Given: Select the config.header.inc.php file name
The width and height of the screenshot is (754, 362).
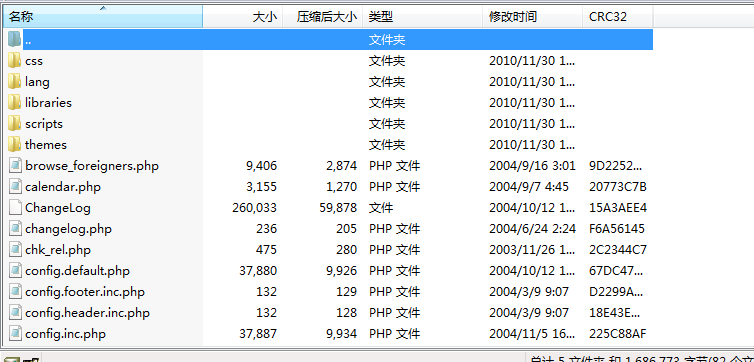Looking at the screenshot, I should (87, 313).
